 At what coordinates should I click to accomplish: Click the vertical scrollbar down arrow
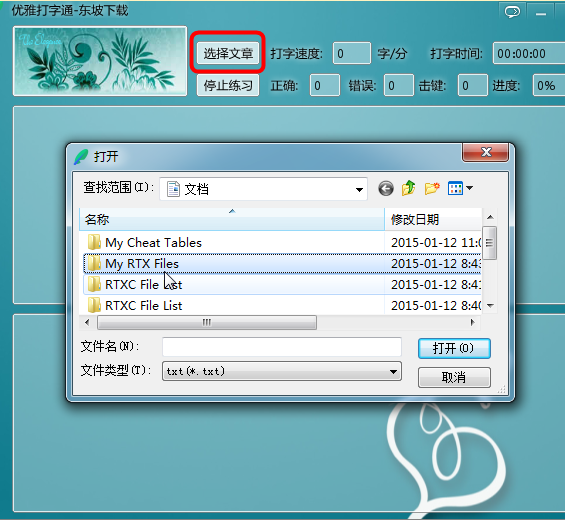pos(490,306)
